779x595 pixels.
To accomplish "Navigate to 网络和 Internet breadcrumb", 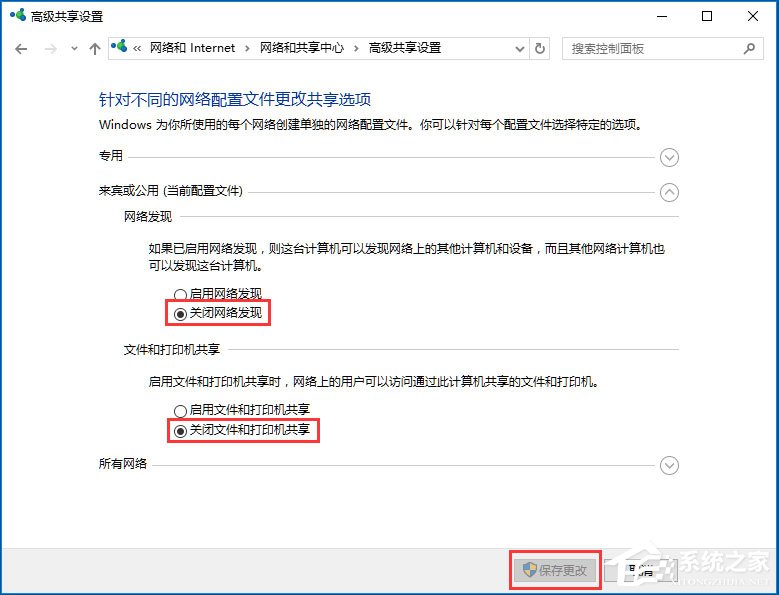I will pyautogui.click(x=192, y=48).
